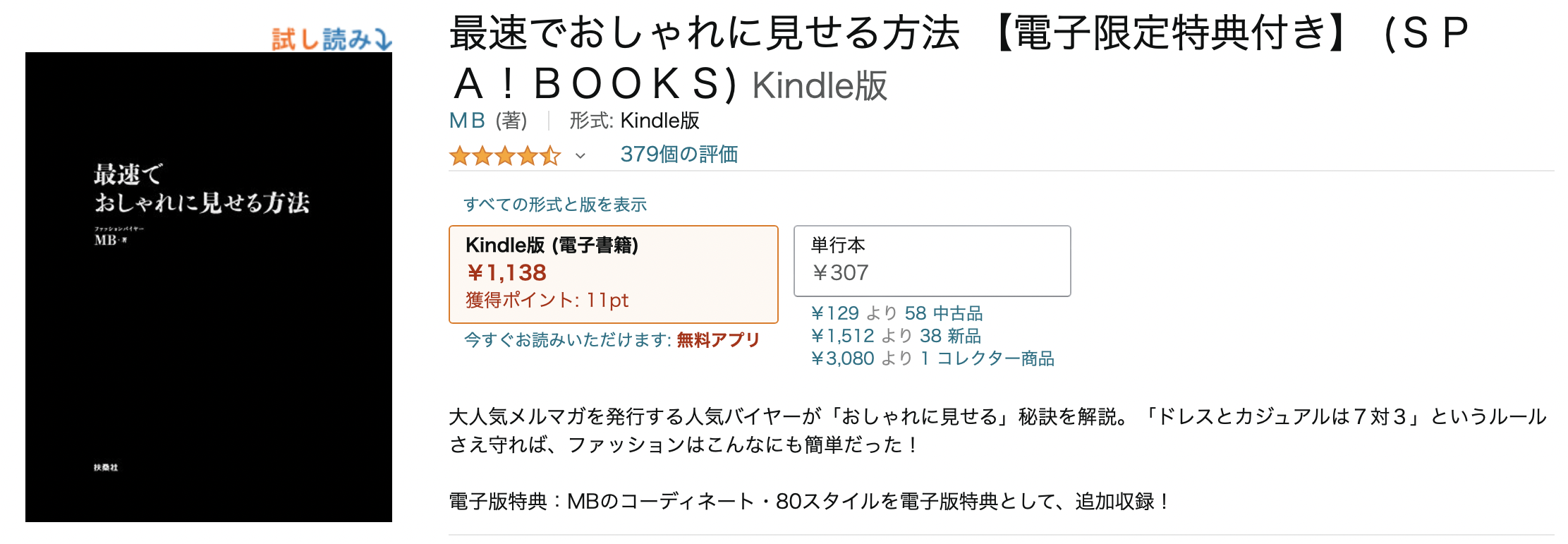
Task: Expand すべての形式と版を表示
Action: click(554, 205)
